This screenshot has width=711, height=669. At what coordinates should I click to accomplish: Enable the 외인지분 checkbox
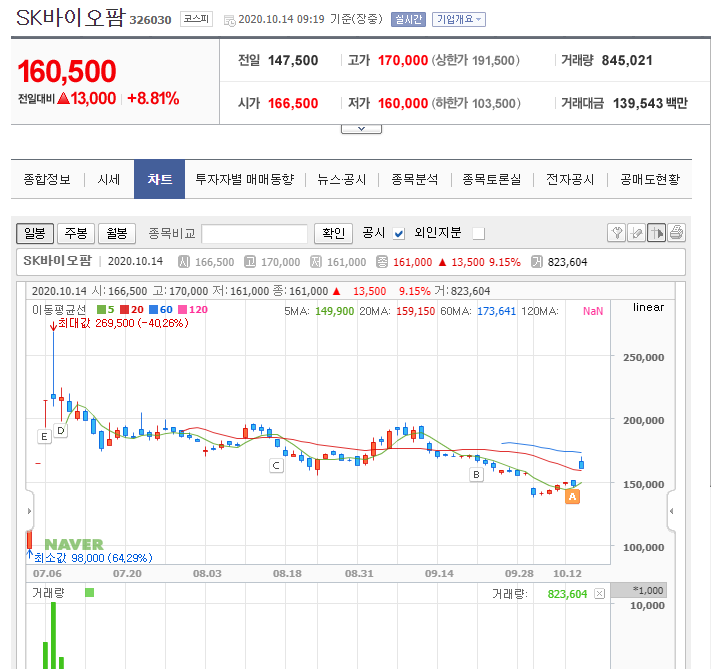478,234
